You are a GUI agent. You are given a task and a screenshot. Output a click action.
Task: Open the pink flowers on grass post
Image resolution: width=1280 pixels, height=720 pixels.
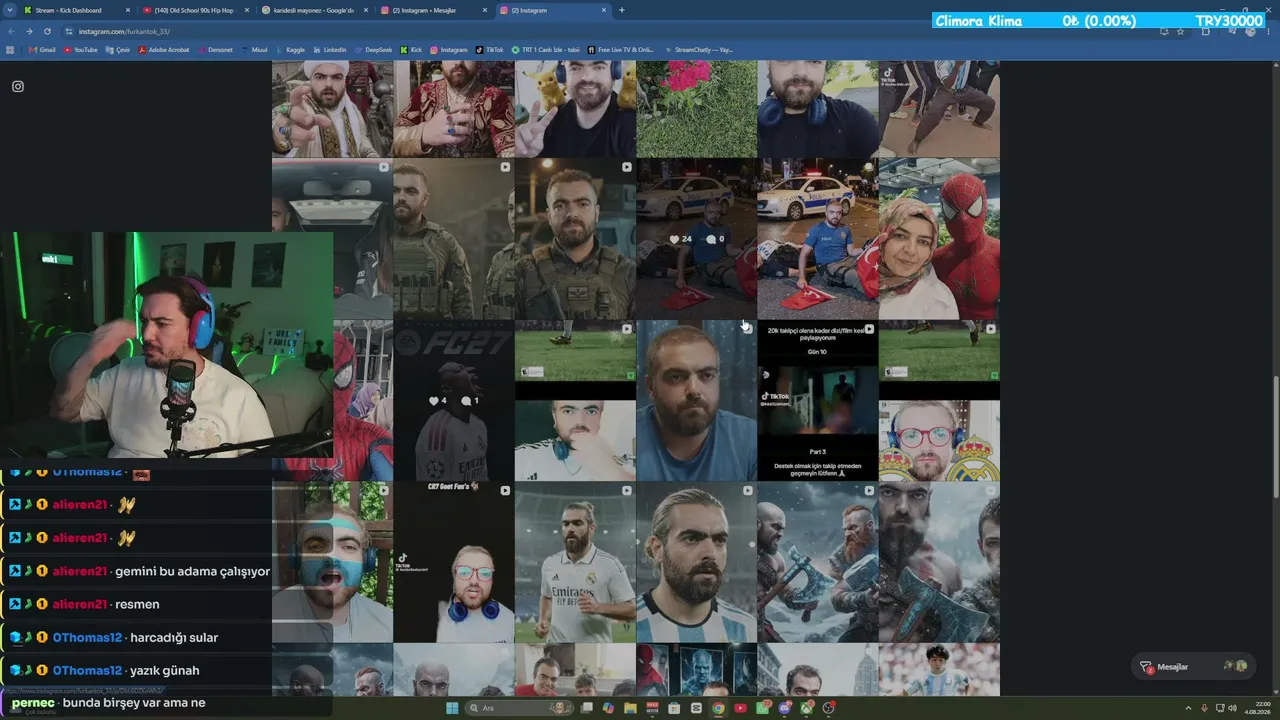696,109
